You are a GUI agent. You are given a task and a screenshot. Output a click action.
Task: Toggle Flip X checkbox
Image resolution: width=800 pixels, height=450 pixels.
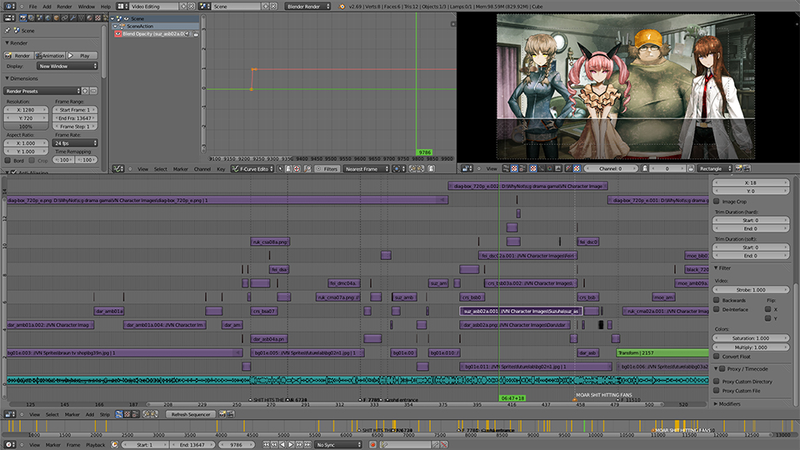pos(768,309)
